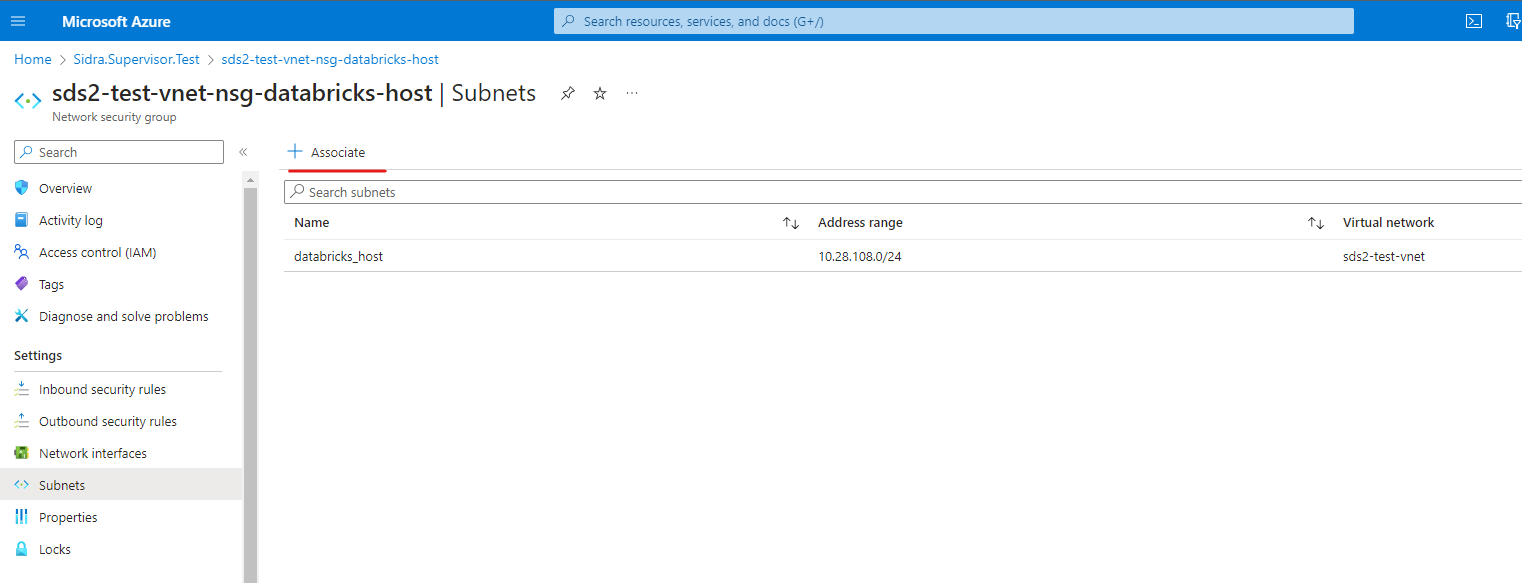The width and height of the screenshot is (1522, 583).
Task: Open more options ellipsis beside title
Action: (632, 94)
